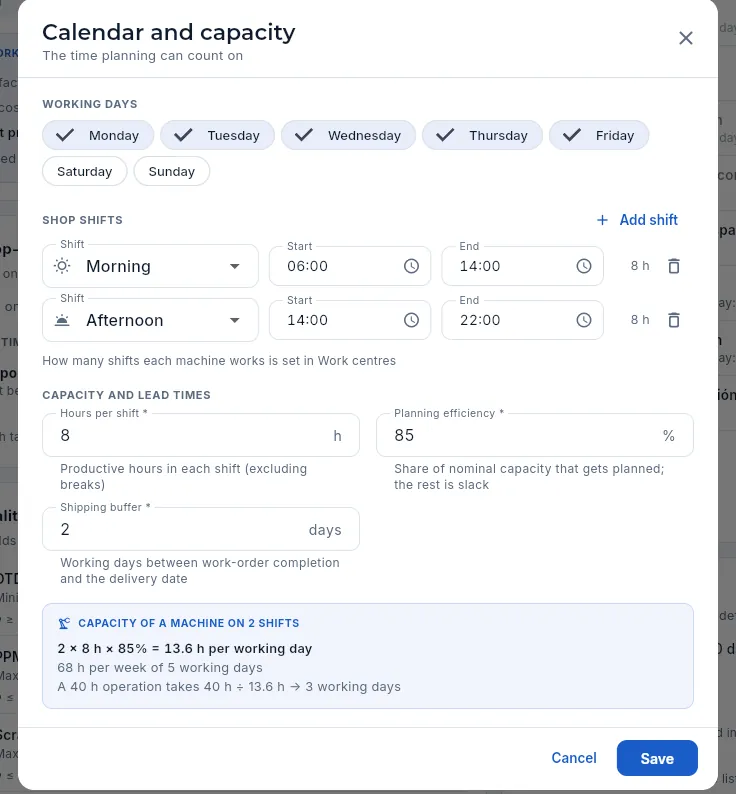Cancel the calendar changes

573,758
